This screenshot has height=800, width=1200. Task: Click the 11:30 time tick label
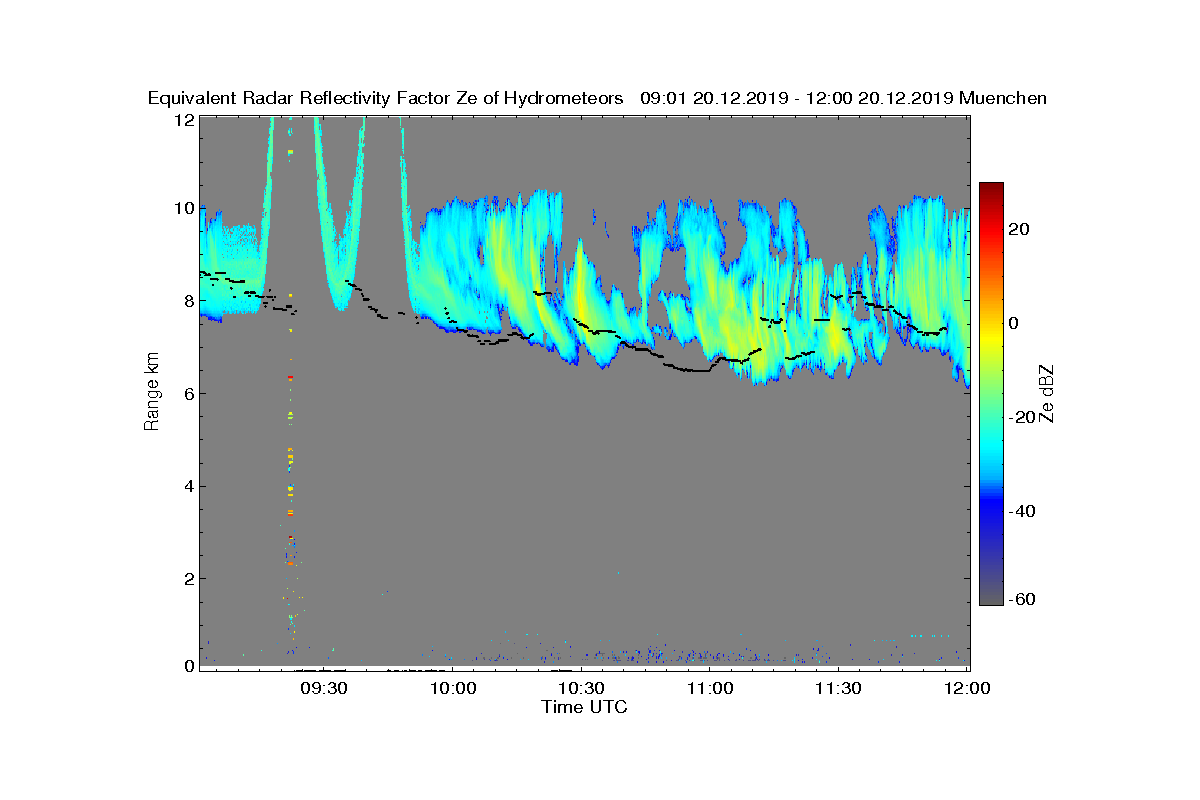coord(839,688)
